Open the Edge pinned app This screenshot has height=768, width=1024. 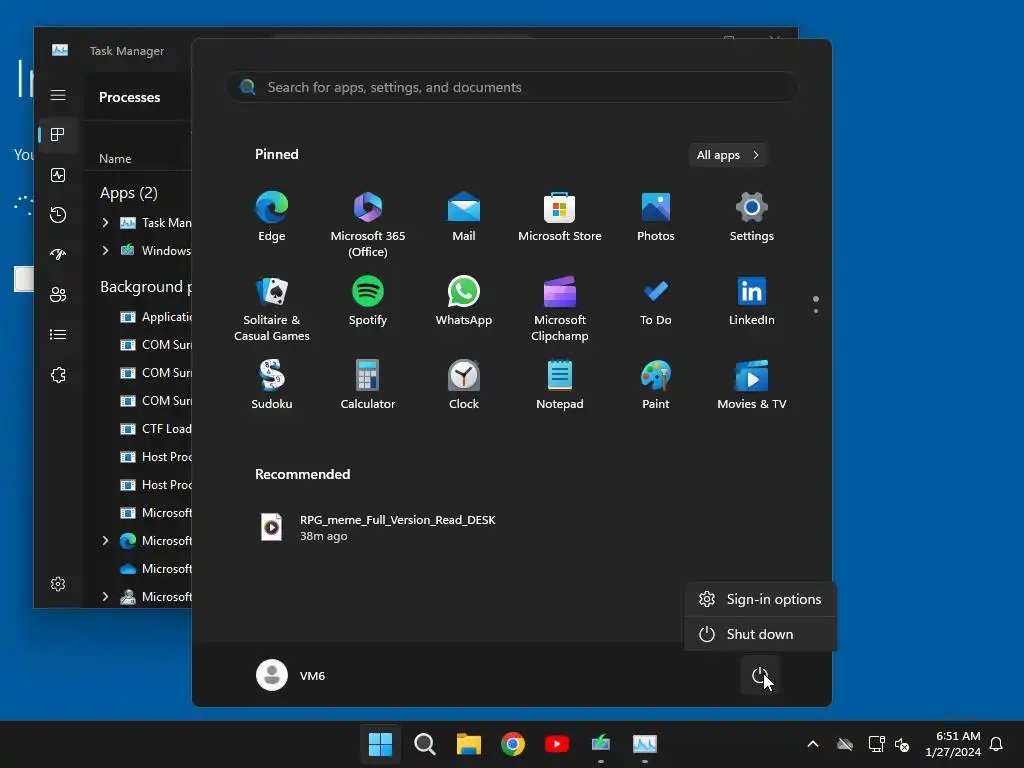272,216
